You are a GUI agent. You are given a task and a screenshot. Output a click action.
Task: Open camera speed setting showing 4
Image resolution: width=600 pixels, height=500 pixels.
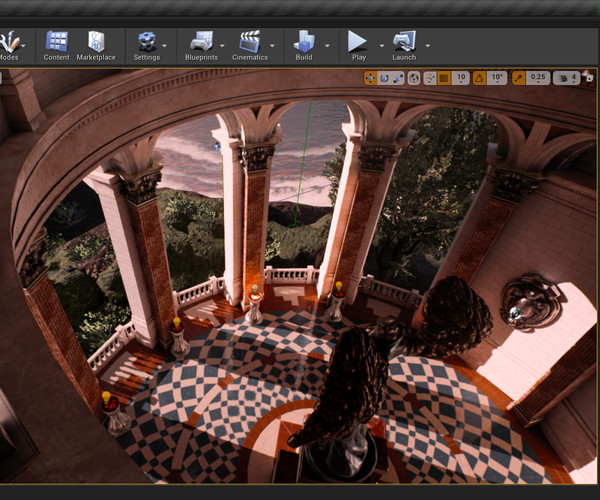[567, 78]
